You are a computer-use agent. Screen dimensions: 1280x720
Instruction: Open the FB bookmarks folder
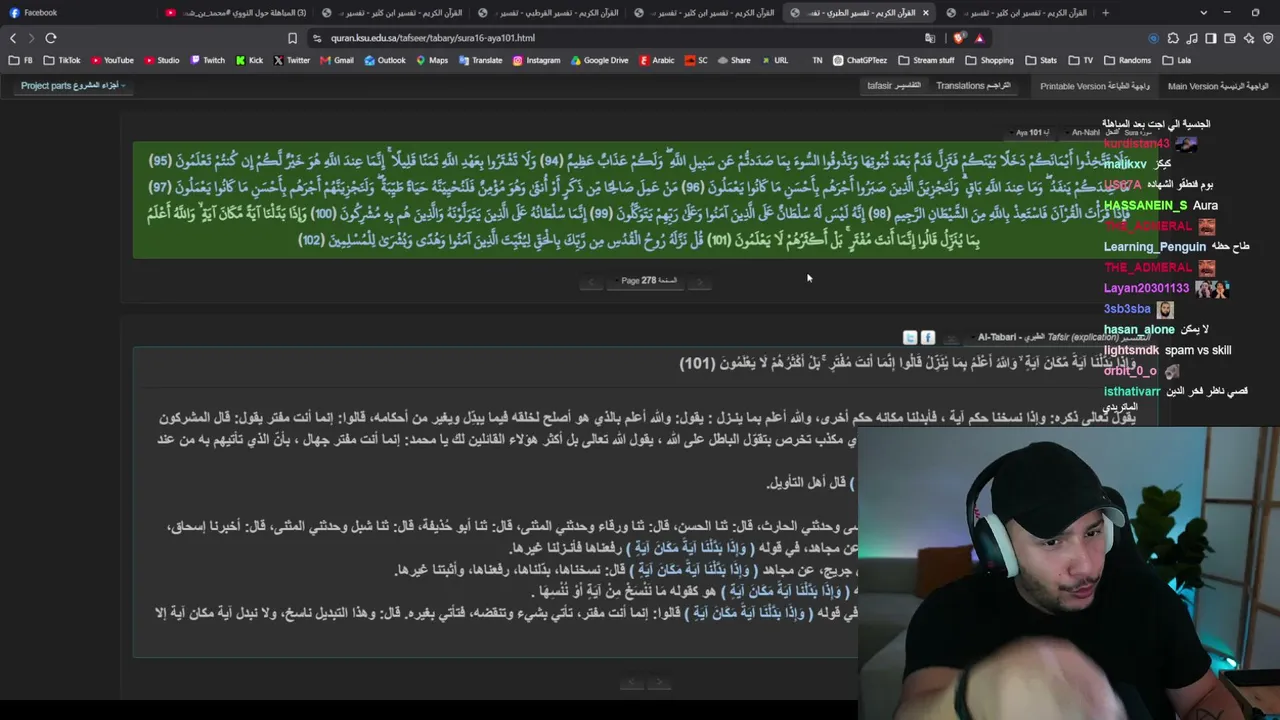point(21,60)
